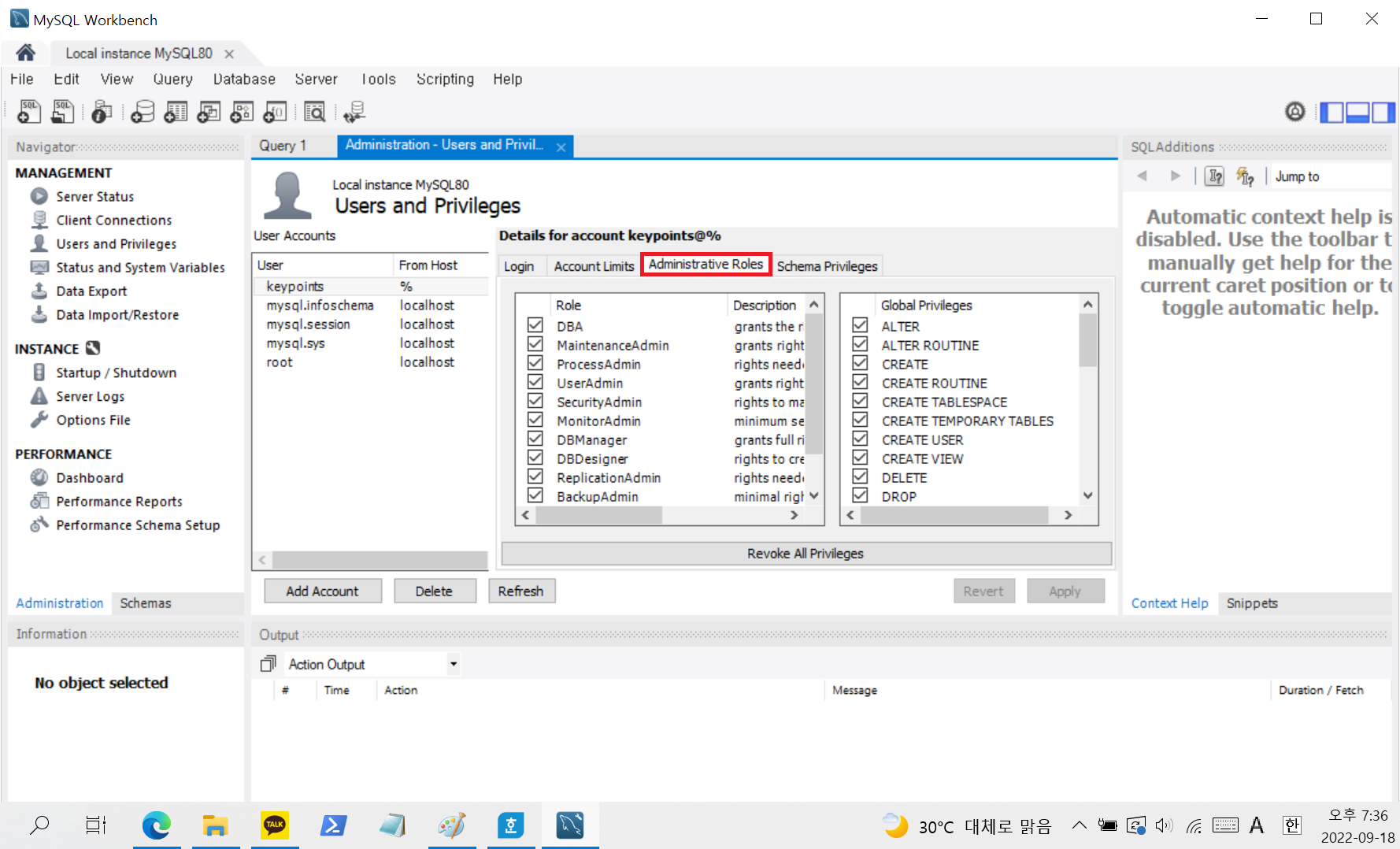The width and height of the screenshot is (1400, 849).
Task: Select the root user account row
Action: coord(370,362)
